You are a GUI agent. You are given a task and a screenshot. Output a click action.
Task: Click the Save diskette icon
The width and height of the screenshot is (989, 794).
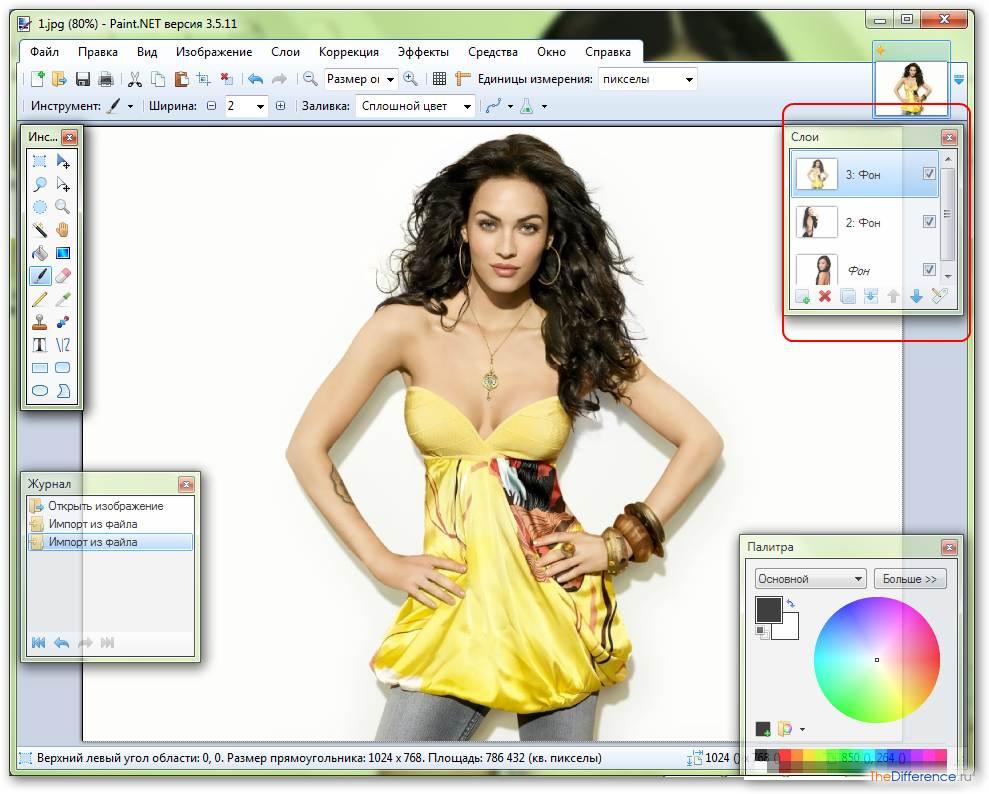click(83, 79)
